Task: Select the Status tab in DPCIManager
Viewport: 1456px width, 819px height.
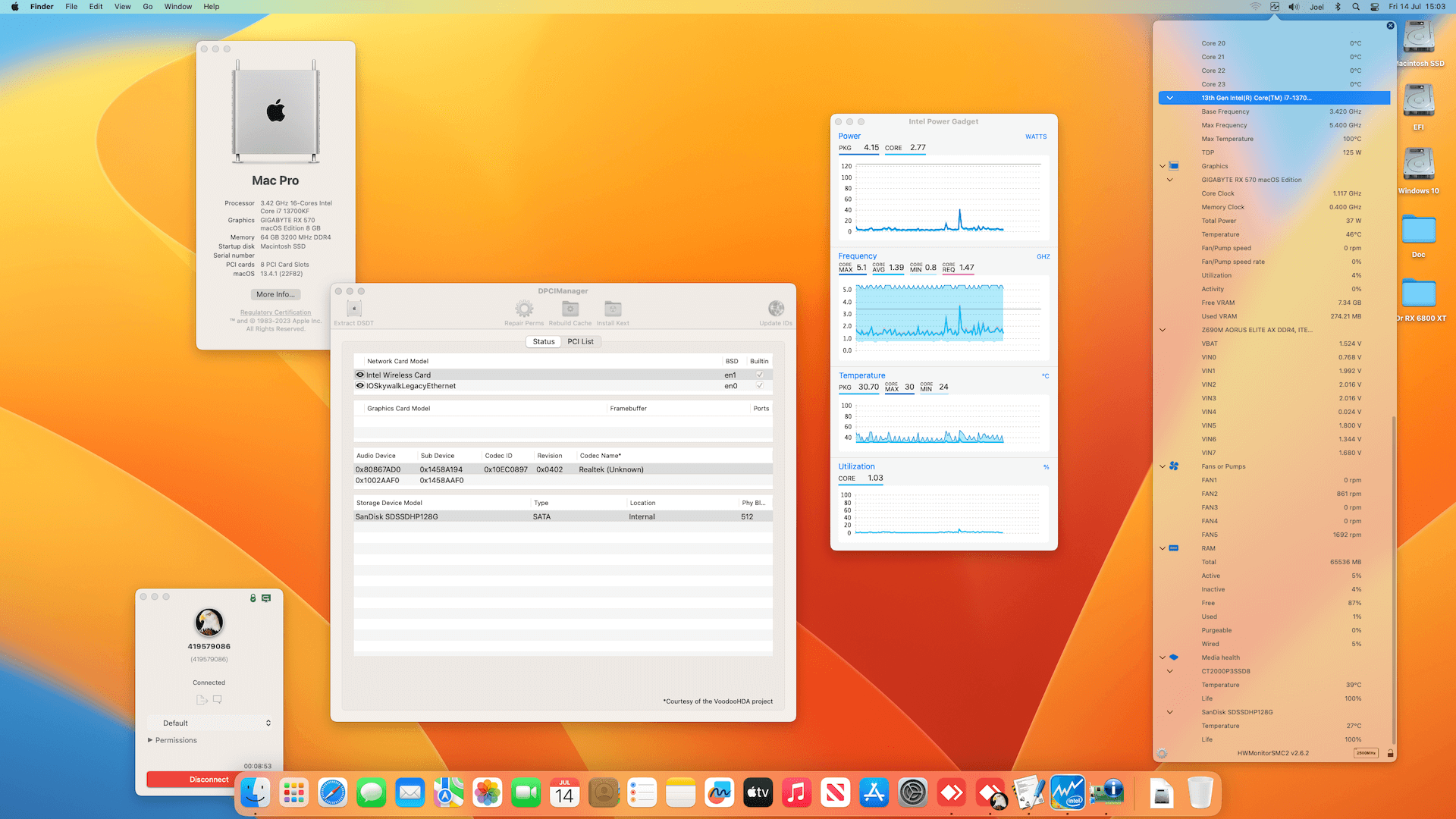Action: pos(544,341)
